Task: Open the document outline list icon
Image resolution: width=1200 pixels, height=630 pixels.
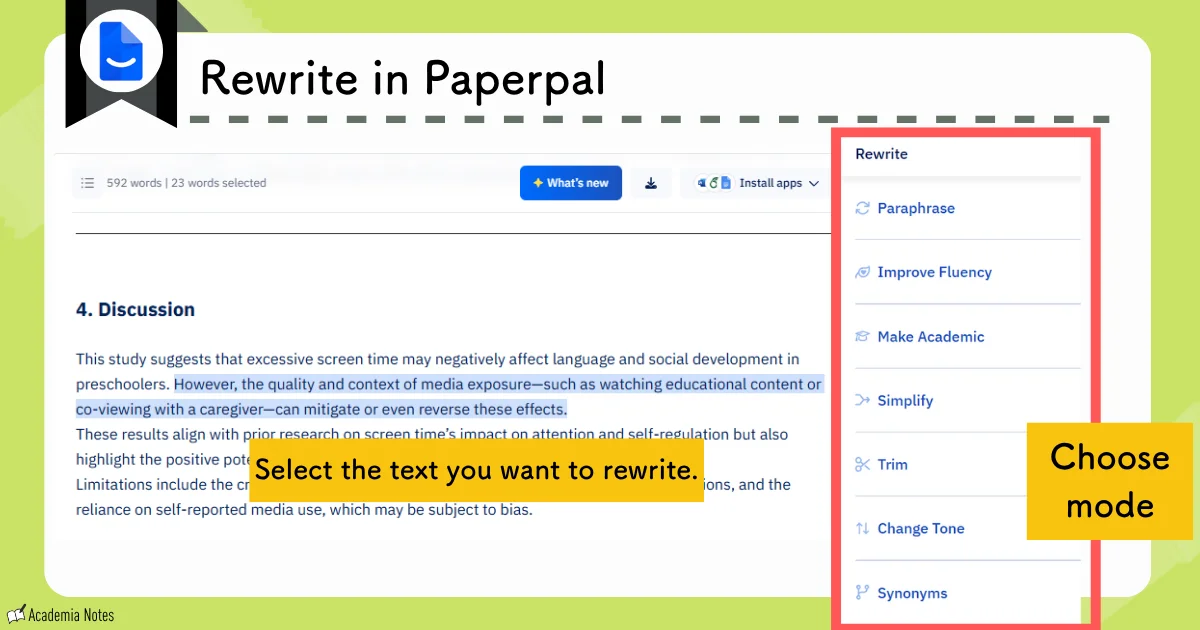Action: 87,183
